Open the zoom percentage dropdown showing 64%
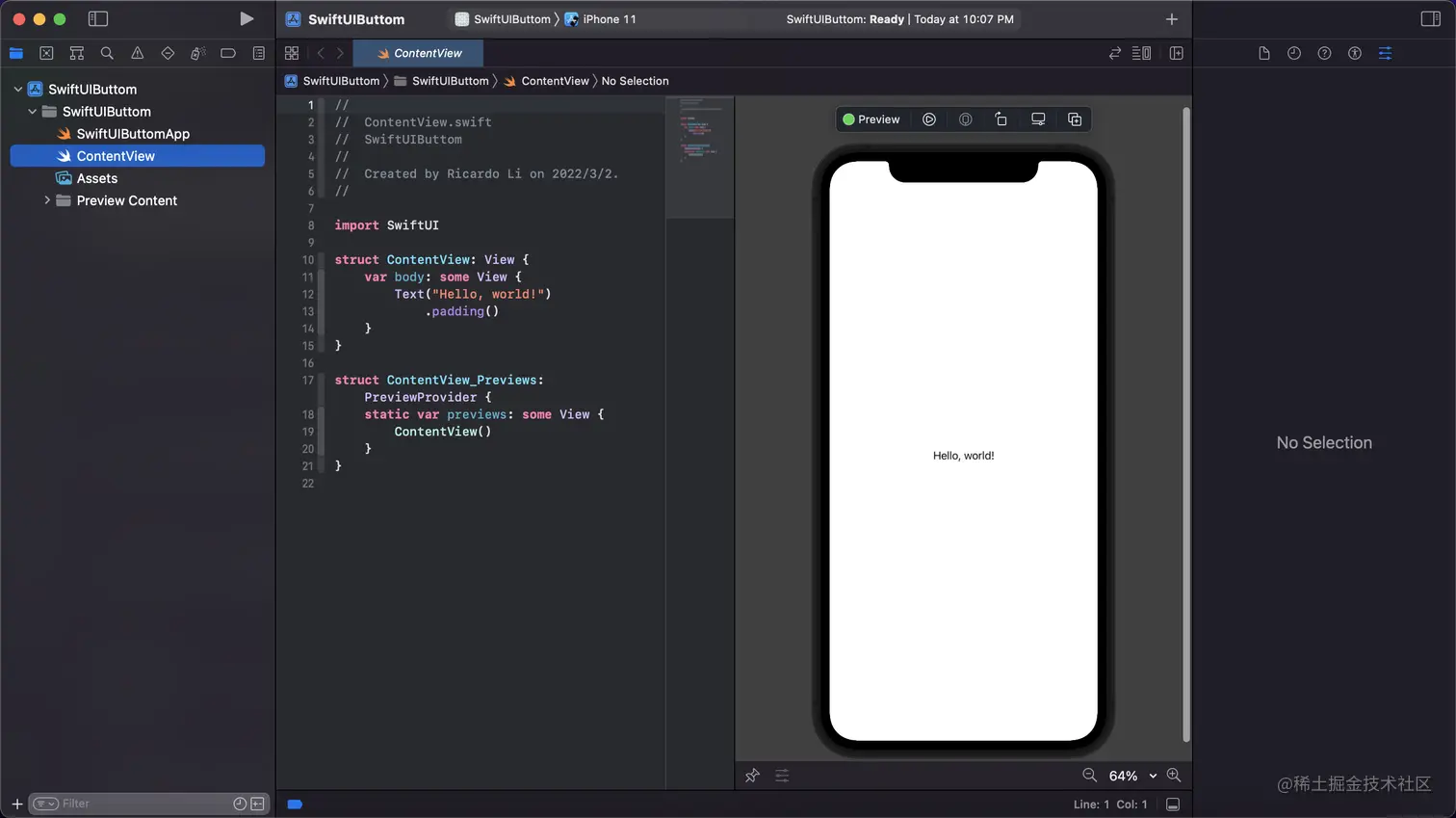Viewport: 1456px width, 818px height. tap(1136, 776)
